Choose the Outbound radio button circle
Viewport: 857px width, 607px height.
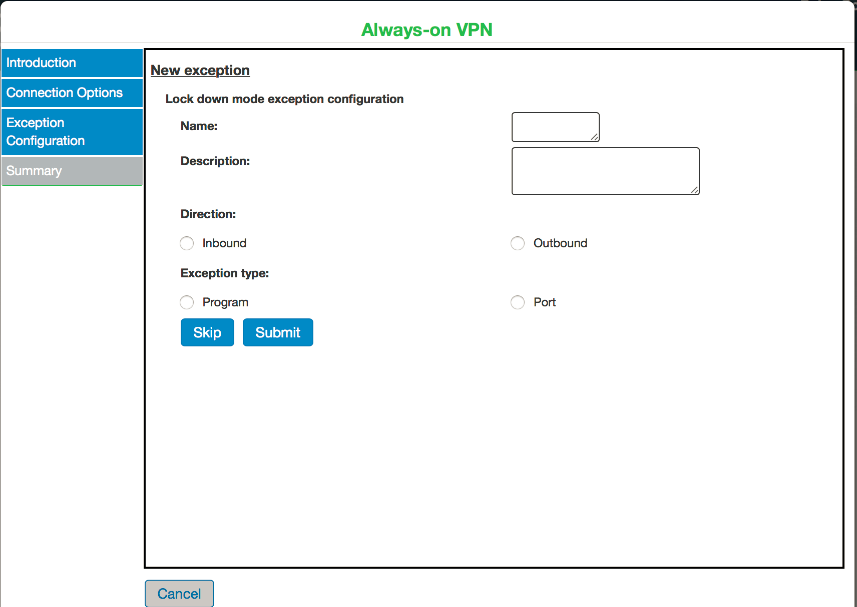click(517, 243)
